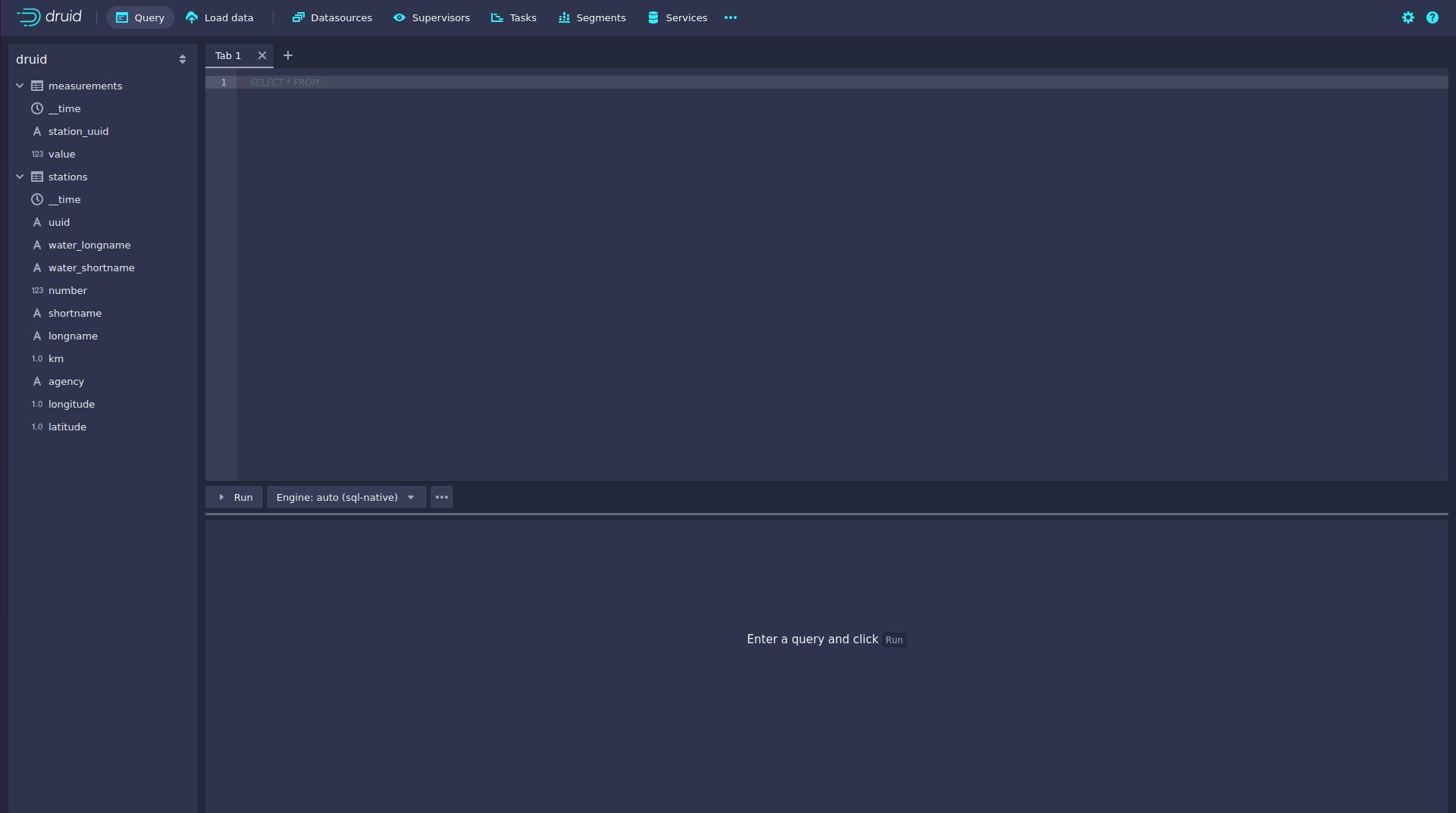The height and width of the screenshot is (813, 1456).
Task: Close Tab 1
Action: [262, 55]
